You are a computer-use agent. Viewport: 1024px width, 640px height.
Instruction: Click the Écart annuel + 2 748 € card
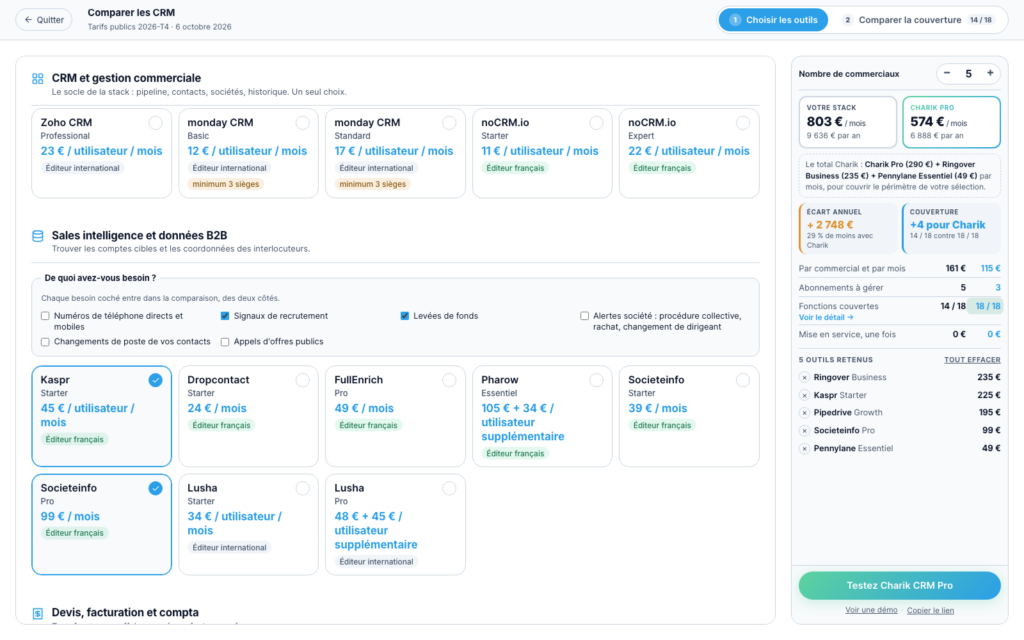[x=848, y=228]
